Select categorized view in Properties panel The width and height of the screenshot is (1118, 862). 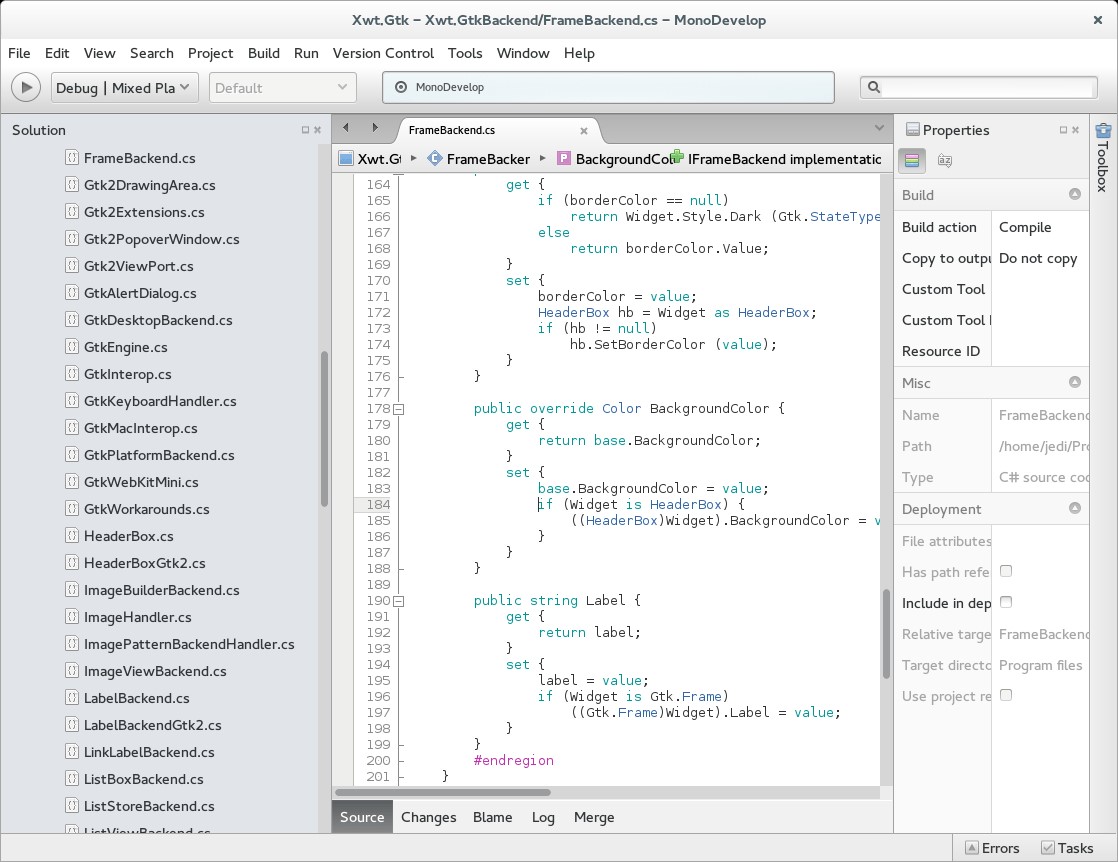[912, 160]
